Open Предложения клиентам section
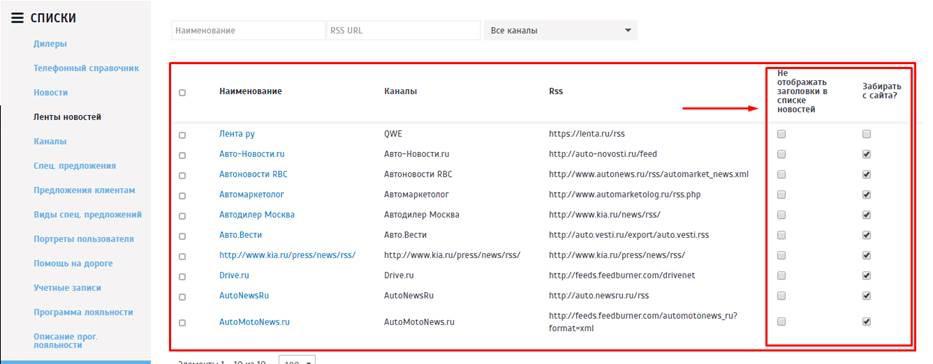 click(x=84, y=190)
